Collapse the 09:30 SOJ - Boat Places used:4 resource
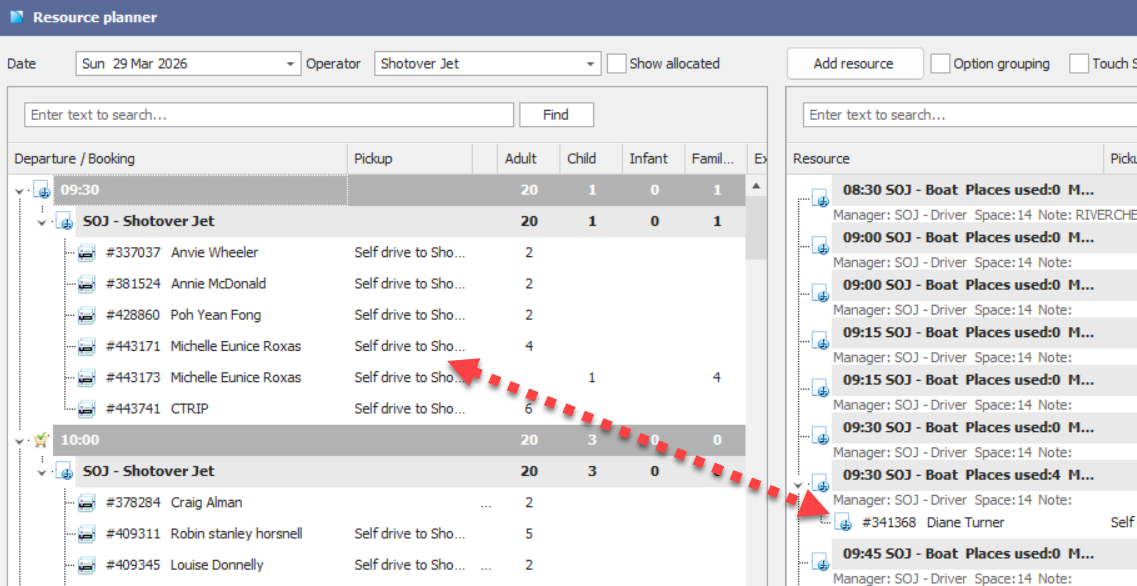This screenshot has width=1137, height=586. (x=798, y=484)
